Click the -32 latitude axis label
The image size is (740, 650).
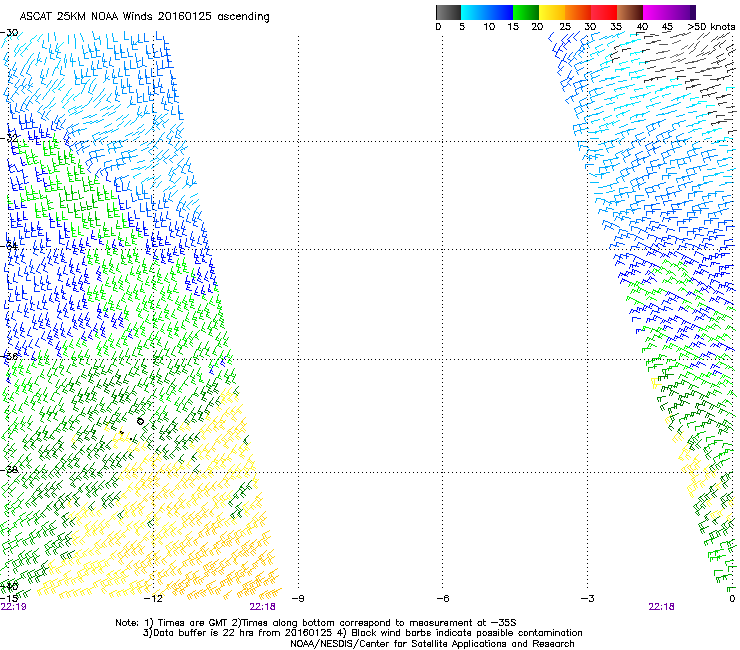[9, 138]
